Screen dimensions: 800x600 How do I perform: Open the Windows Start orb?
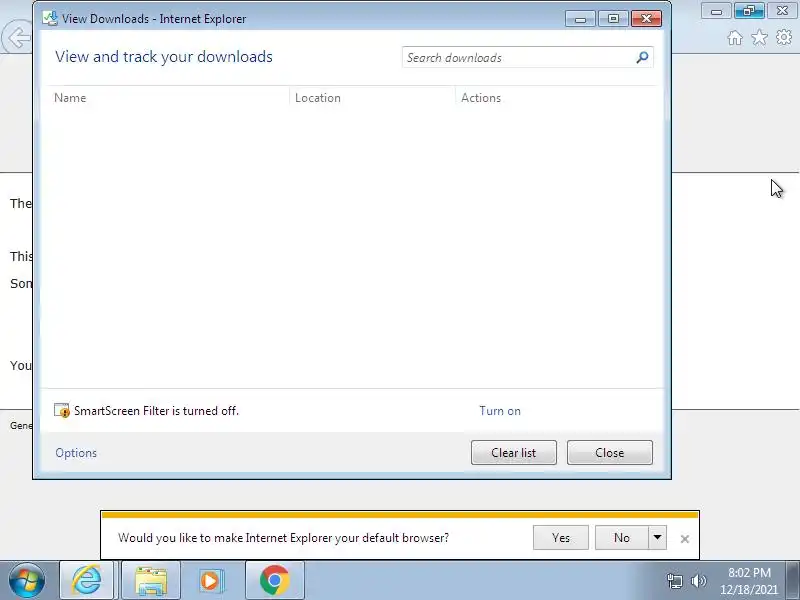point(27,581)
